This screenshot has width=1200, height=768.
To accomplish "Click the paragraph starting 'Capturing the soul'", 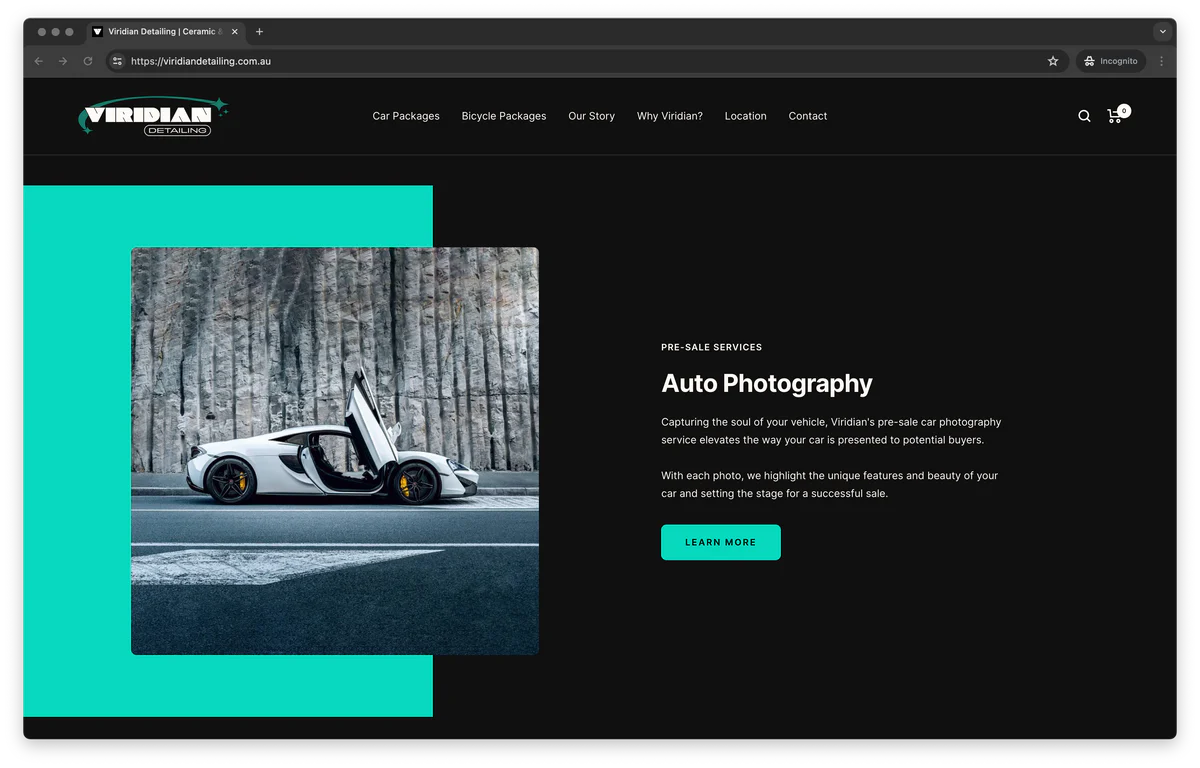I will pyautogui.click(x=831, y=431).
